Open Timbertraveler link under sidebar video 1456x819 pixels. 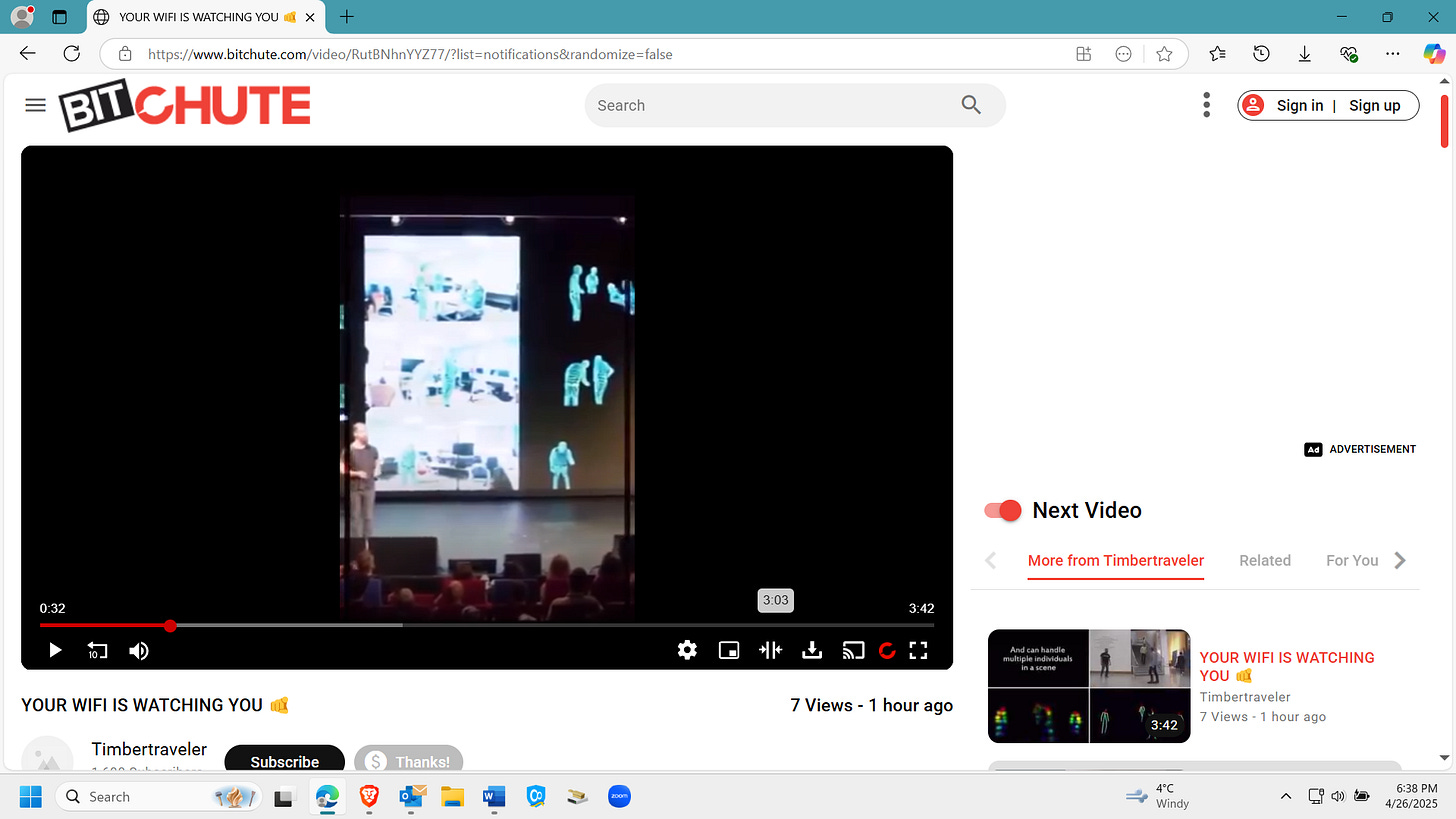pos(1245,697)
